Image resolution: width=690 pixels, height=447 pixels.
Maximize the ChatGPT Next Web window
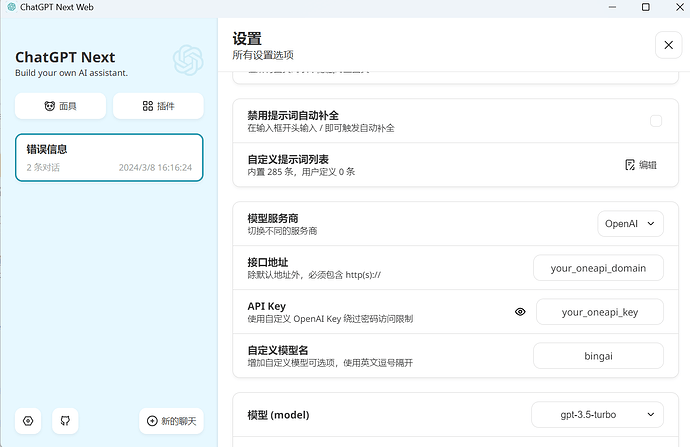[646, 7]
